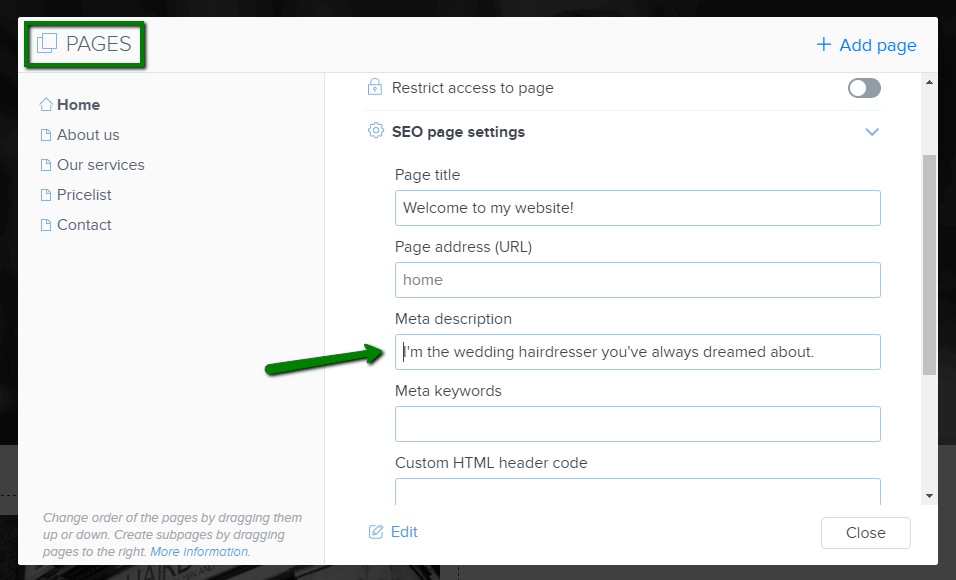Click the Add page button
The height and width of the screenshot is (580, 956).
[x=866, y=44]
